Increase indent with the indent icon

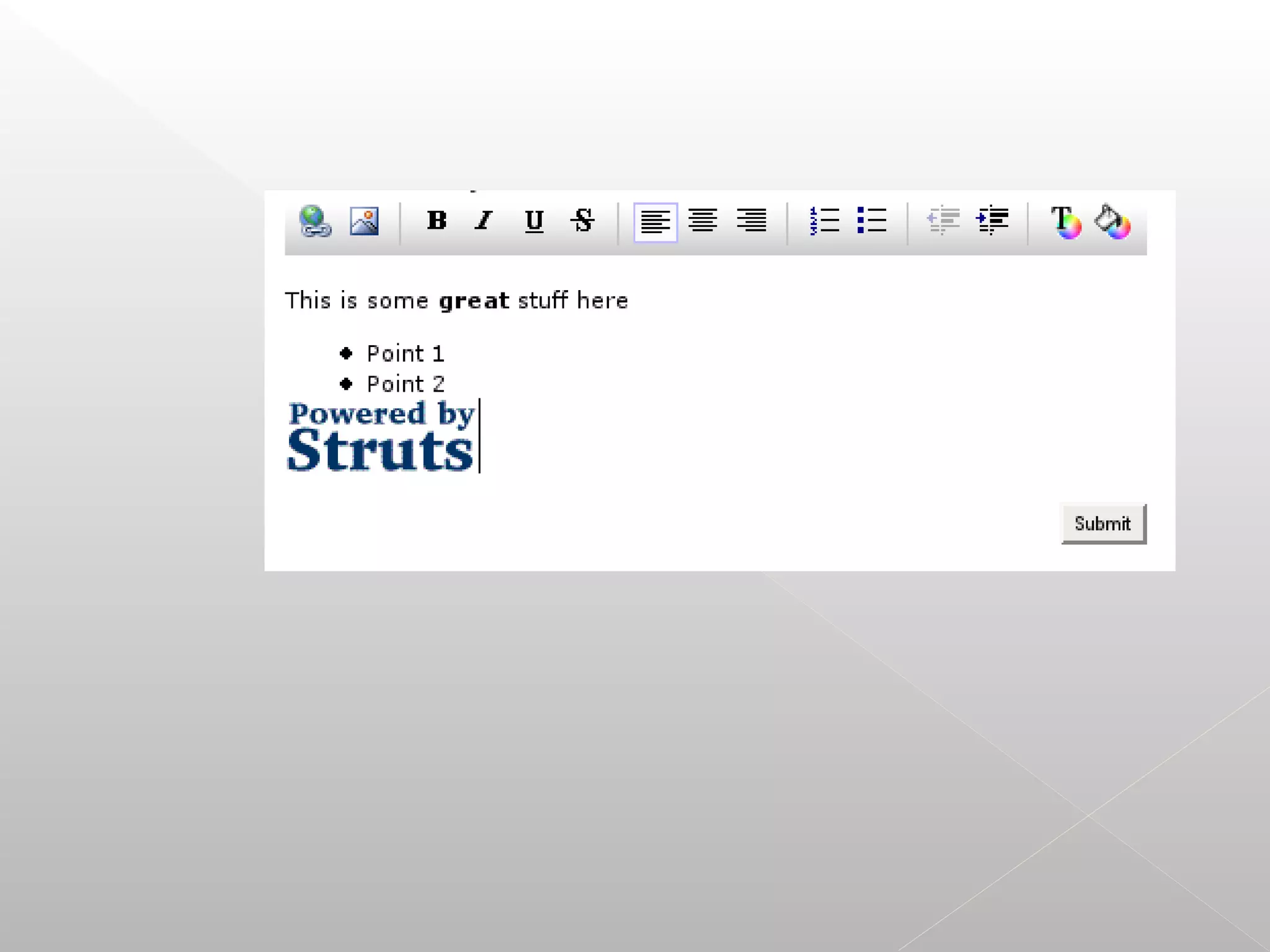992,221
